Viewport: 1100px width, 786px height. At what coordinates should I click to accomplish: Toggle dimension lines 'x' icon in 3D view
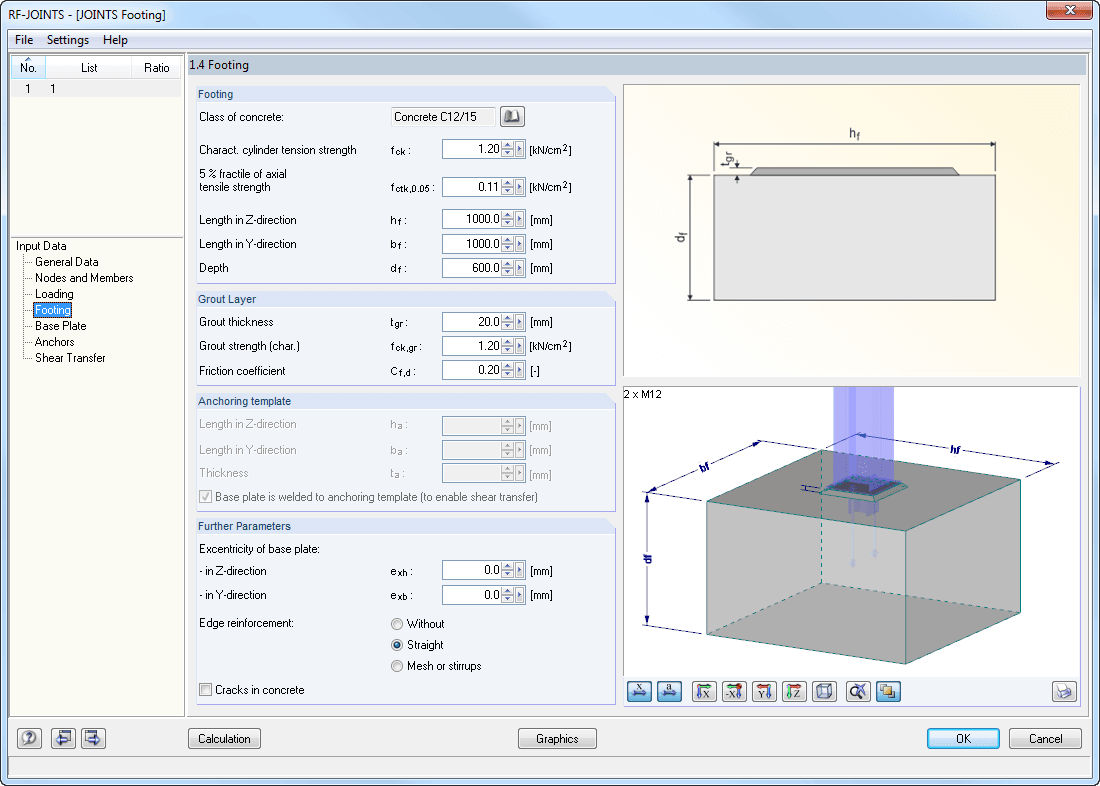pyautogui.click(x=639, y=691)
